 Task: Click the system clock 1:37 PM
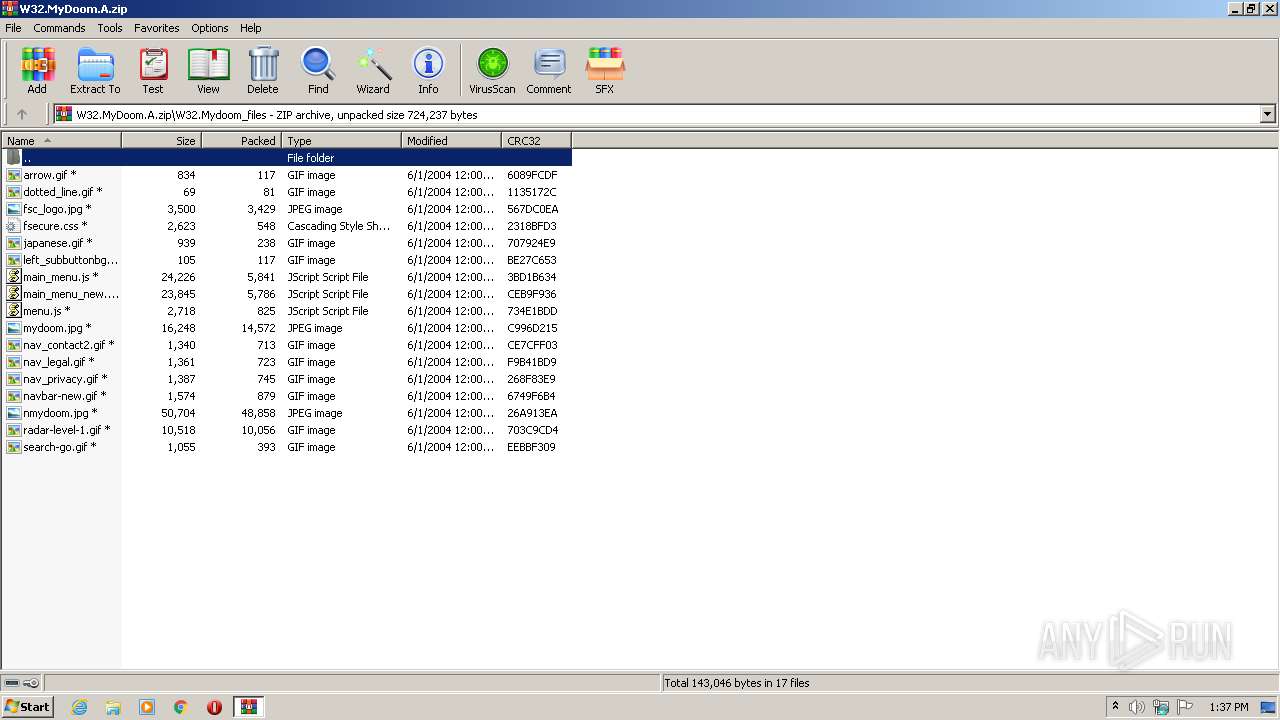pyautogui.click(x=1229, y=707)
